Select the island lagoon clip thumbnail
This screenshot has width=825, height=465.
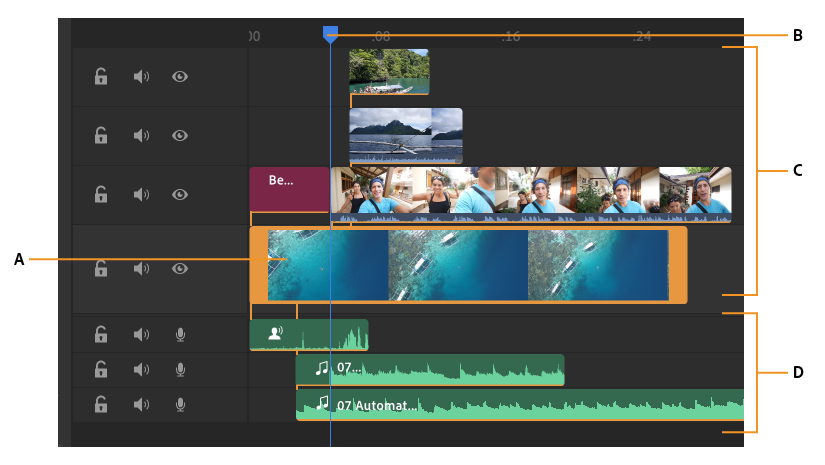coord(389,72)
